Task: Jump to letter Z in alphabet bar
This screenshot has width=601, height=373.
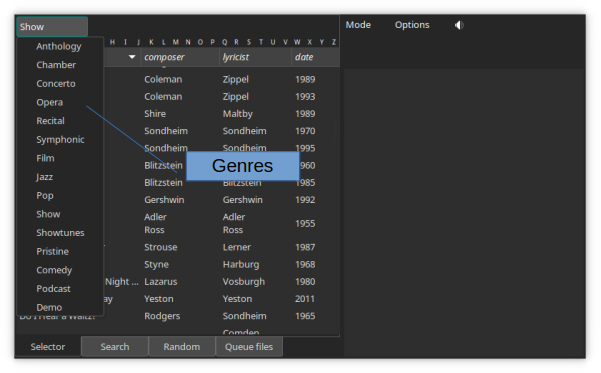Action: (x=334, y=42)
